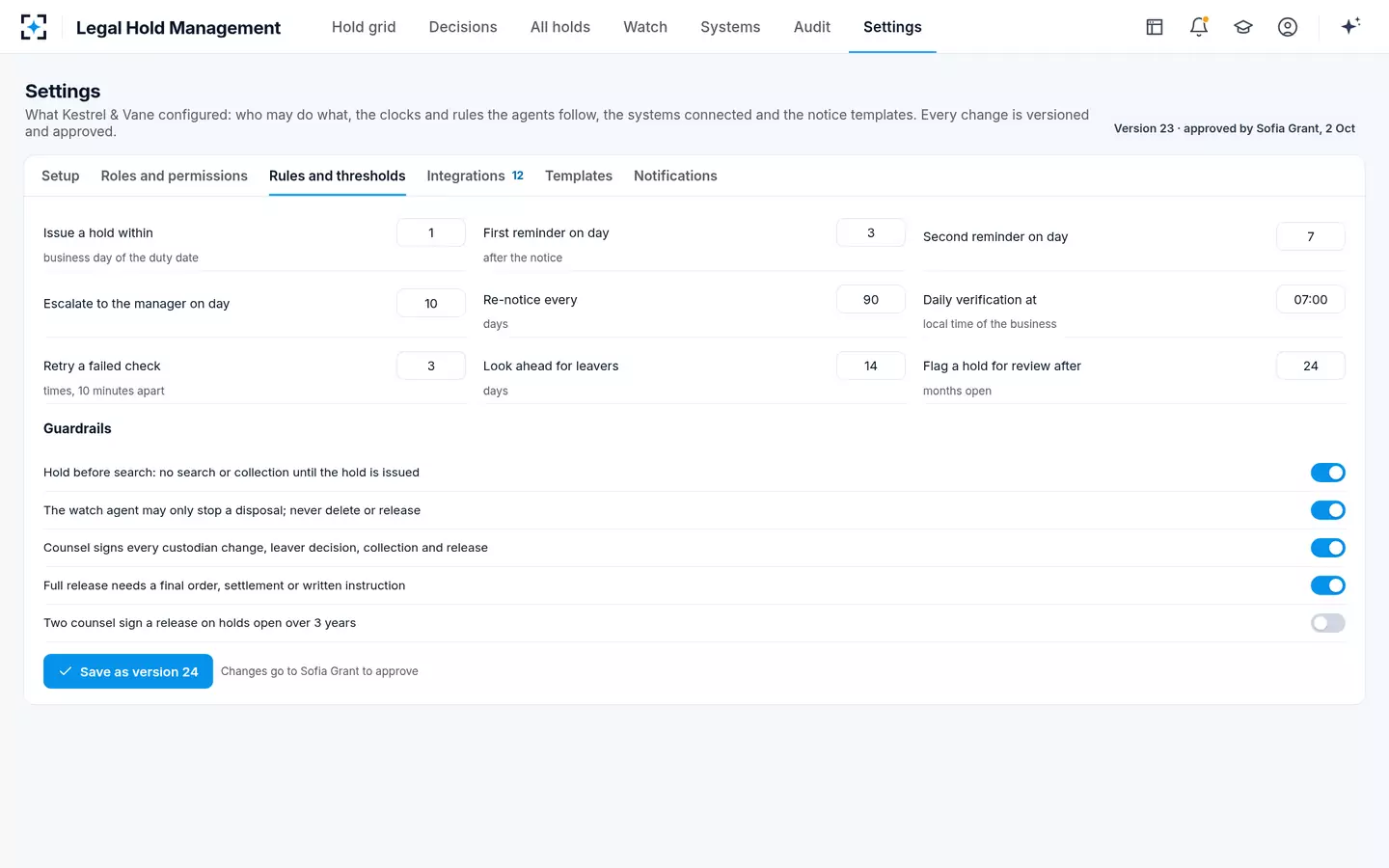Edit the Issue a hold within field

431,232
